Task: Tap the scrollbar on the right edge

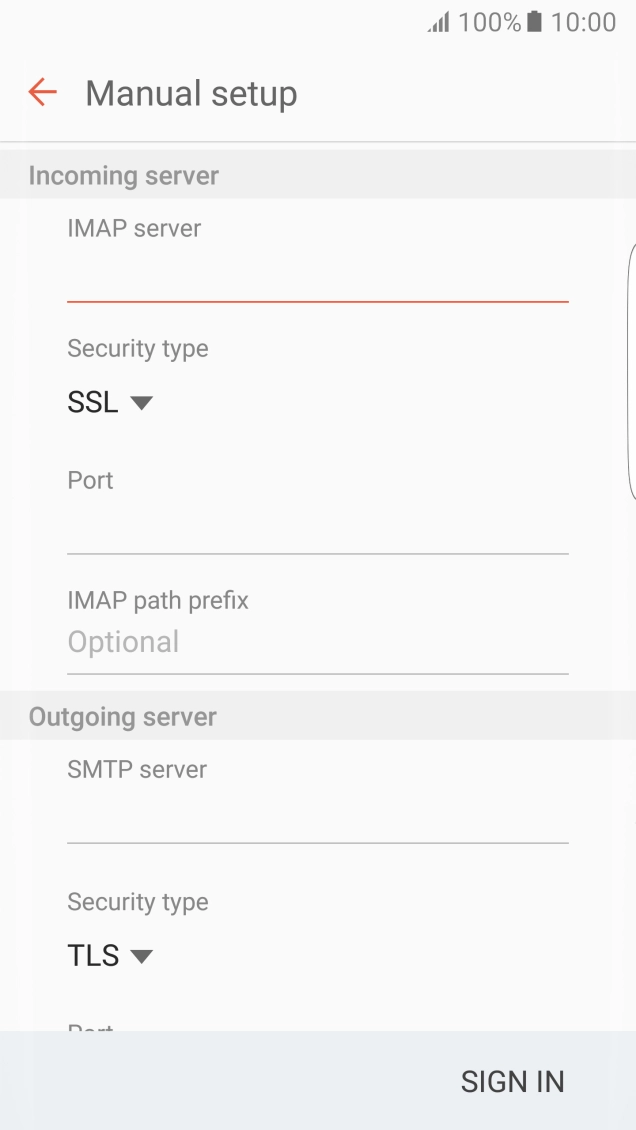Action: pyautogui.click(x=632, y=370)
